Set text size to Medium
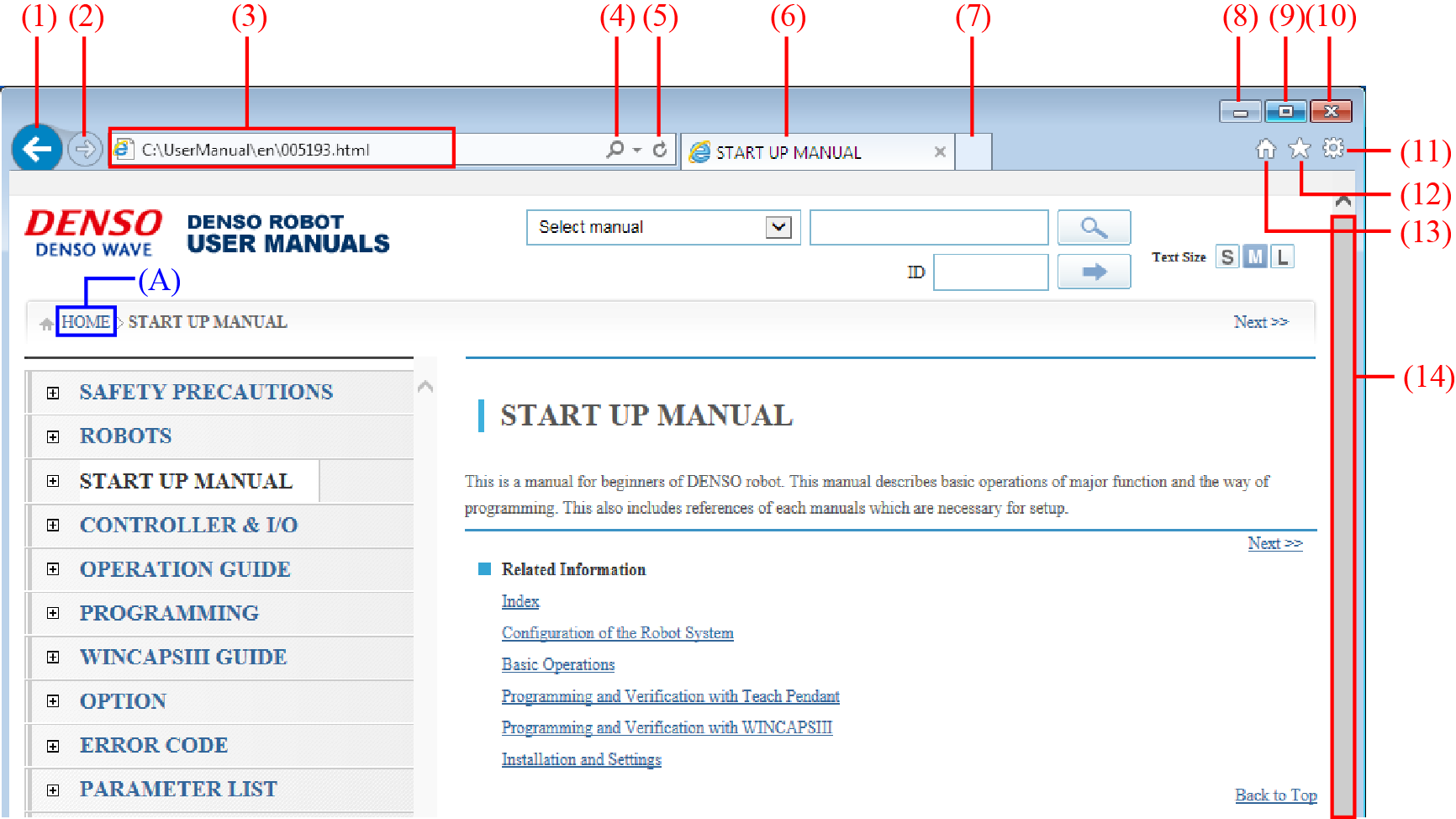1456x819 pixels. tap(1255, 257)
